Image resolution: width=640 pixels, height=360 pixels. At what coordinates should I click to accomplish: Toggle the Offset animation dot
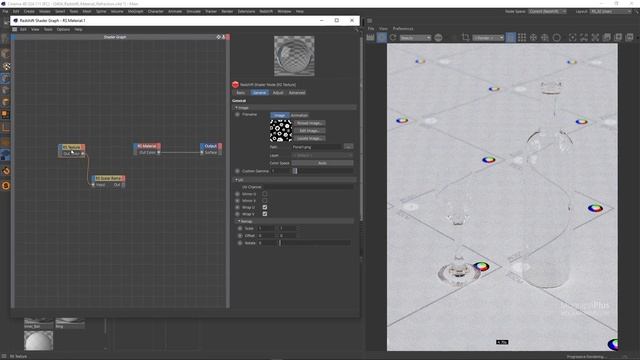pos(240,236)
